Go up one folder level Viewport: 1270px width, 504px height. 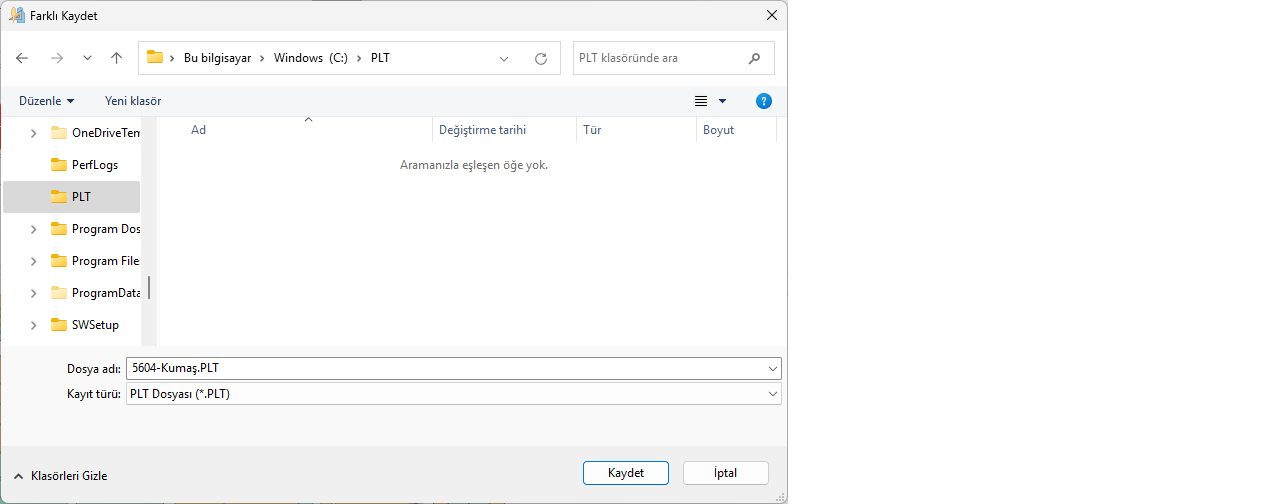[116, 58]
